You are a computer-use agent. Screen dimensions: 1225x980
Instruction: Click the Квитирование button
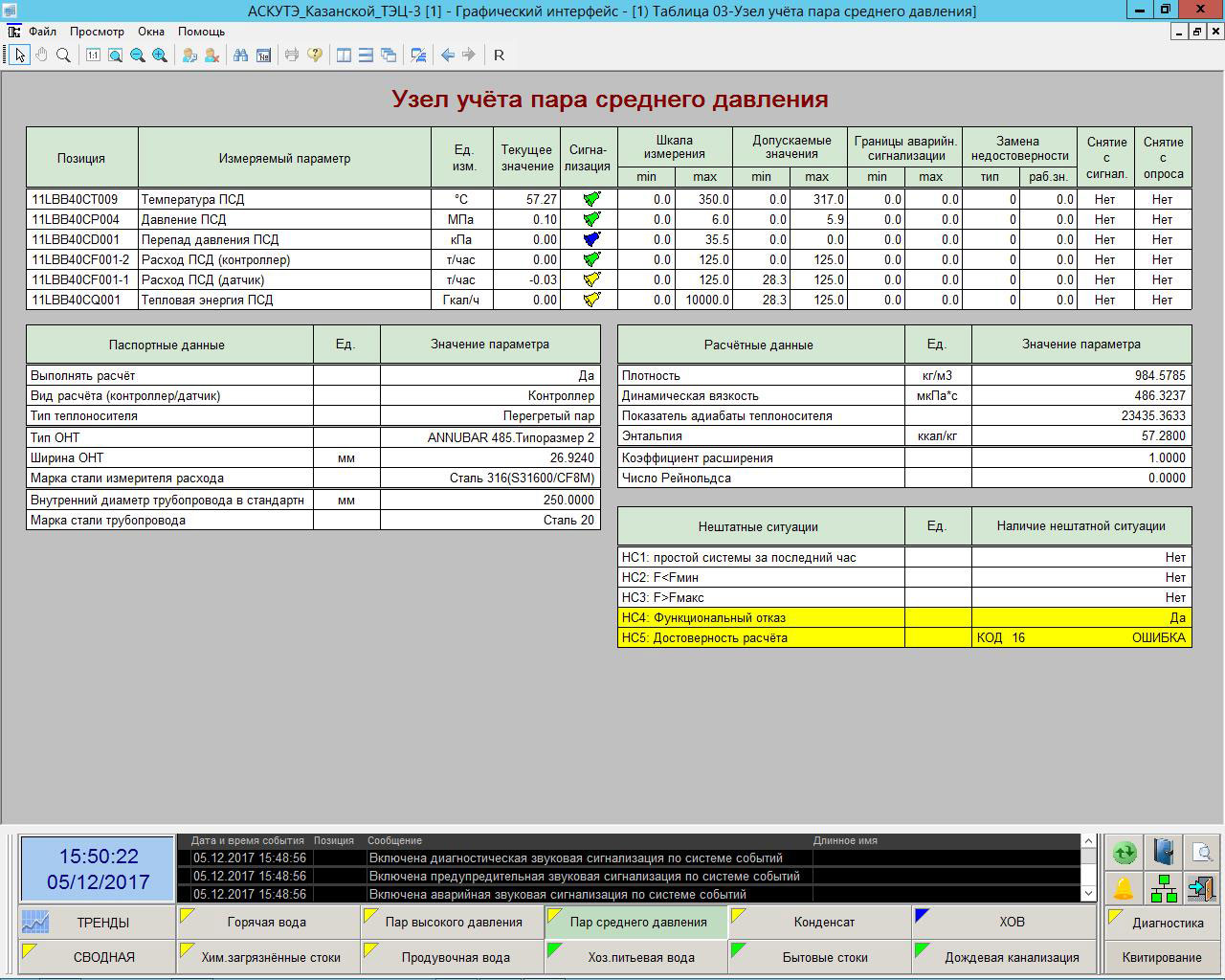(x=1162, y=957)
